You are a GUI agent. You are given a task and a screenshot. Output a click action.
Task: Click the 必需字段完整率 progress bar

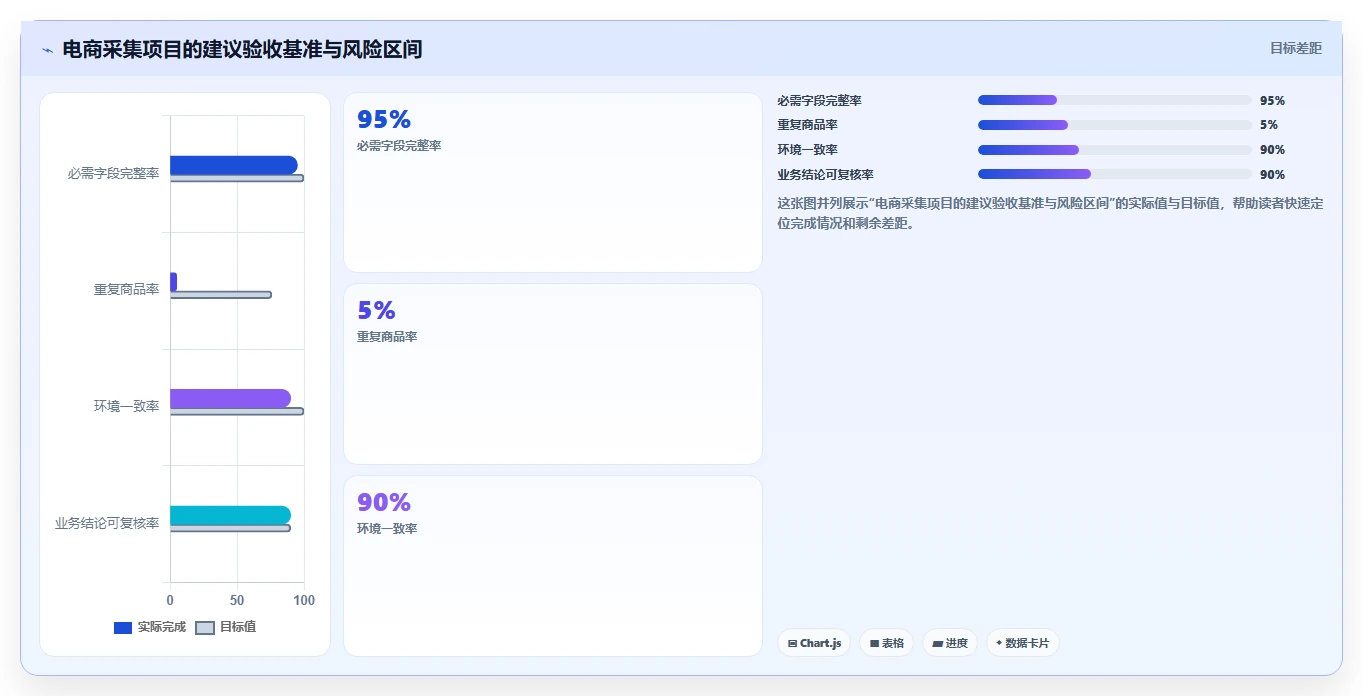(x=1115, y=100)
